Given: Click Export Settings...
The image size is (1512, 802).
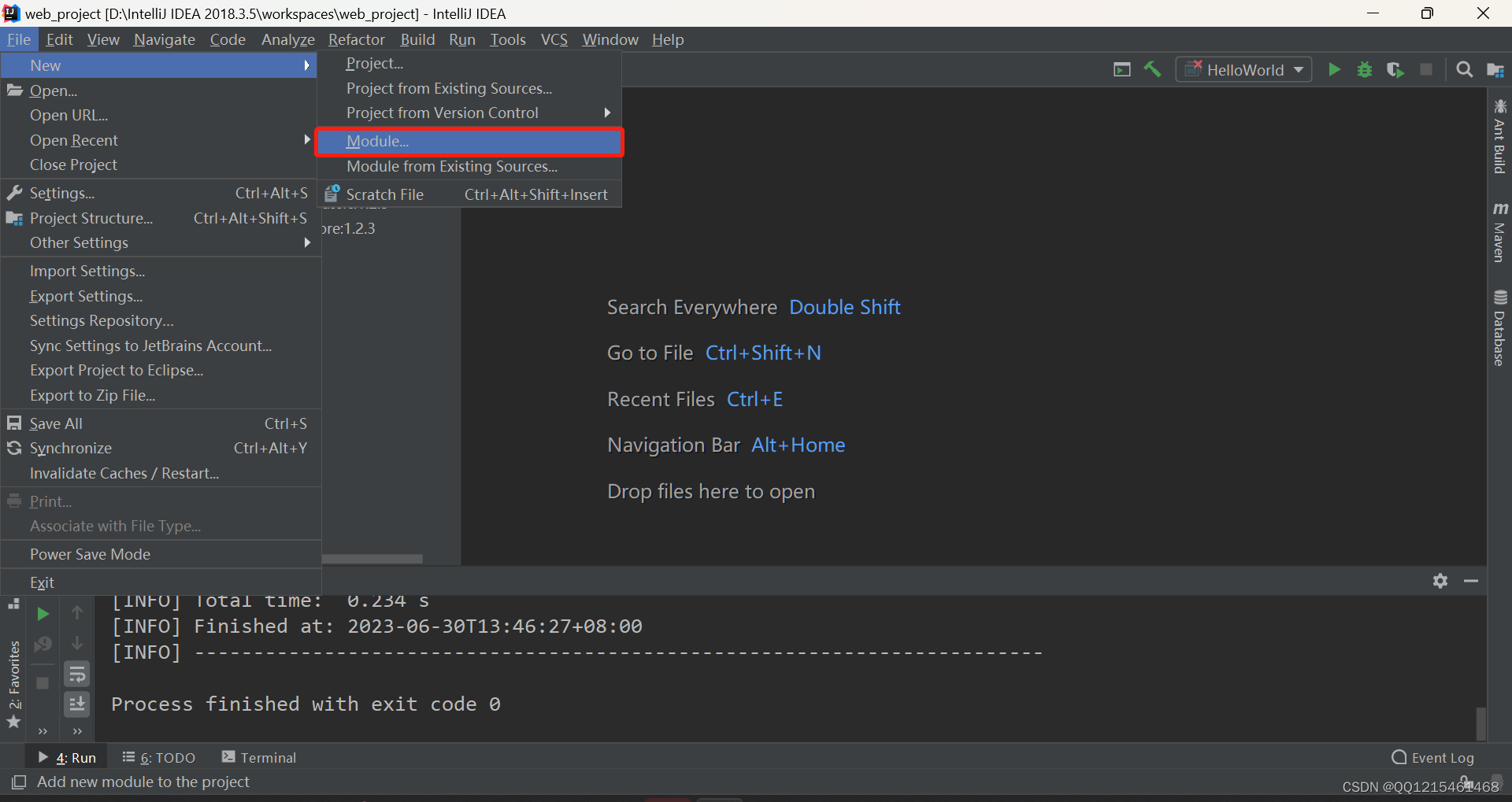Looking at the screenshot, I should tap(161, 296).
